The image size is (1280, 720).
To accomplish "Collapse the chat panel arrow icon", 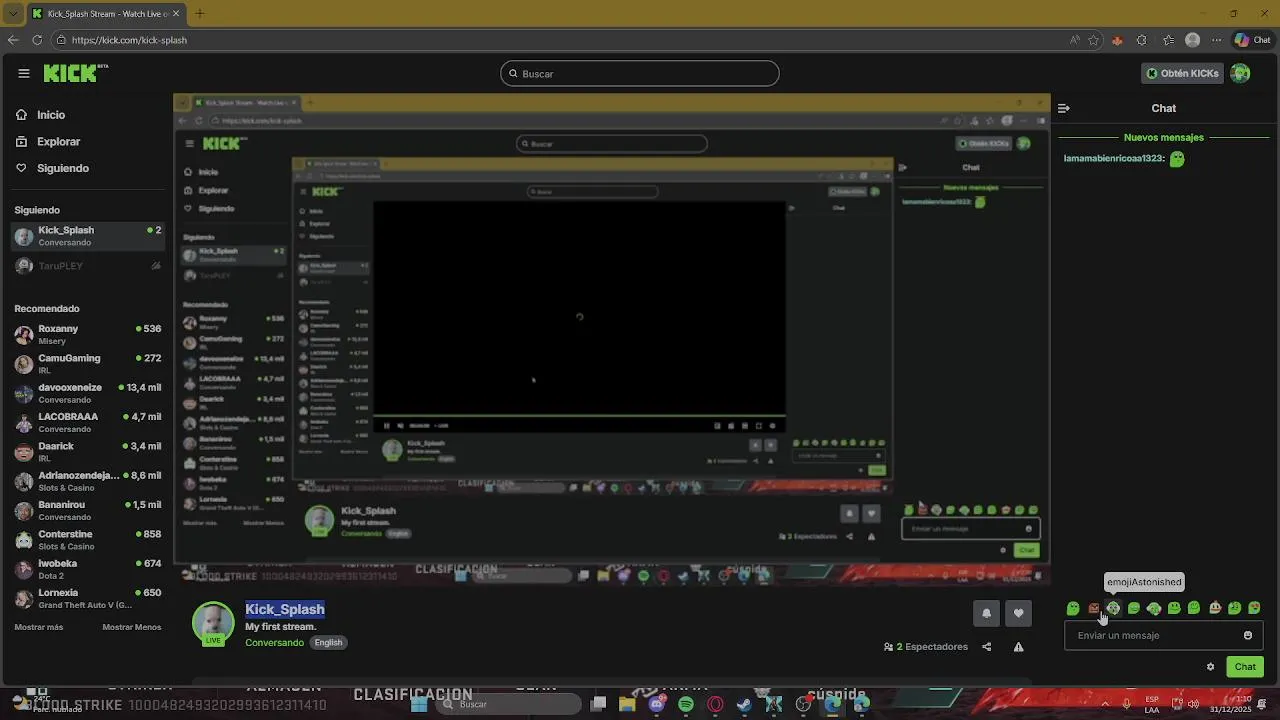I will click(1064, 108).
